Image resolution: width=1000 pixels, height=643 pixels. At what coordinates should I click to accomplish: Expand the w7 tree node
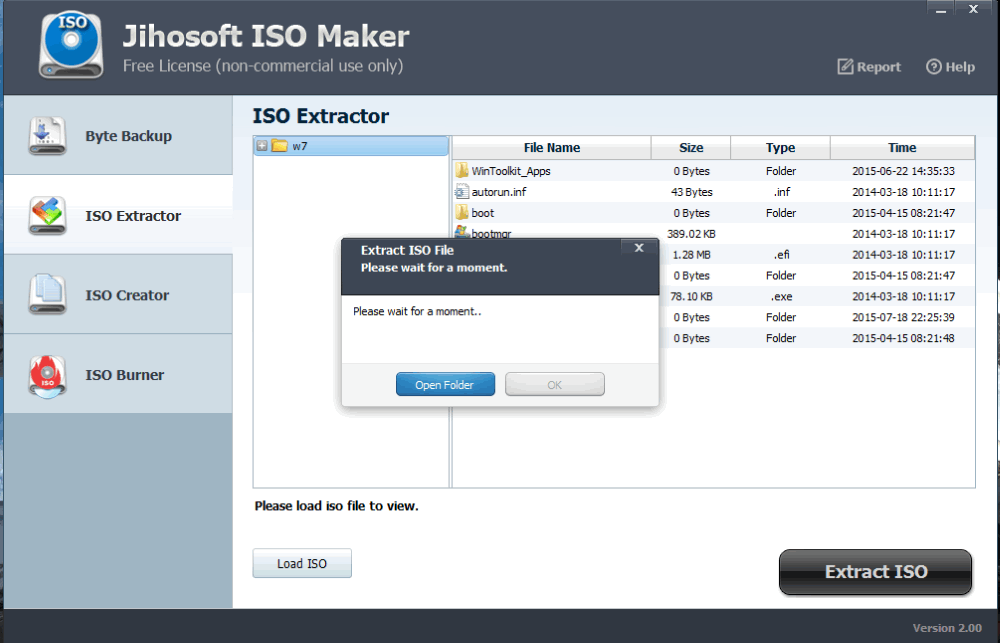262,146
